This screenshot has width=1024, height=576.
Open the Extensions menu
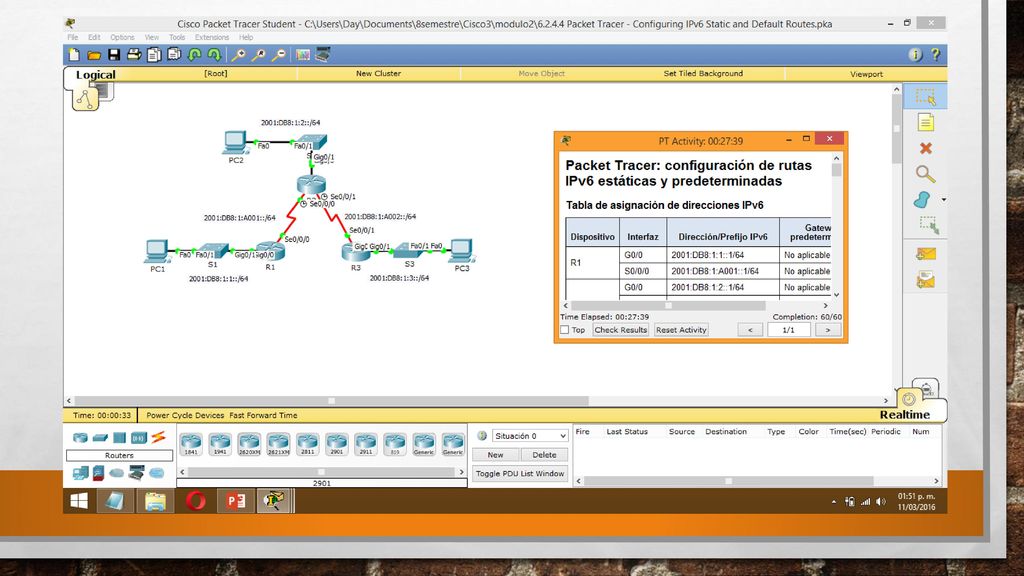click(x=212, y=37)
